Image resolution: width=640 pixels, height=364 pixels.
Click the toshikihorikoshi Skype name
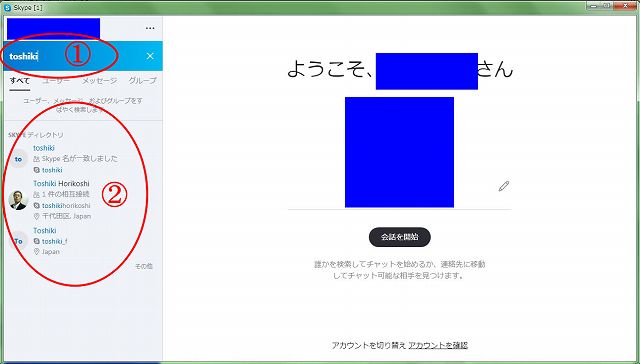point(66,205)
